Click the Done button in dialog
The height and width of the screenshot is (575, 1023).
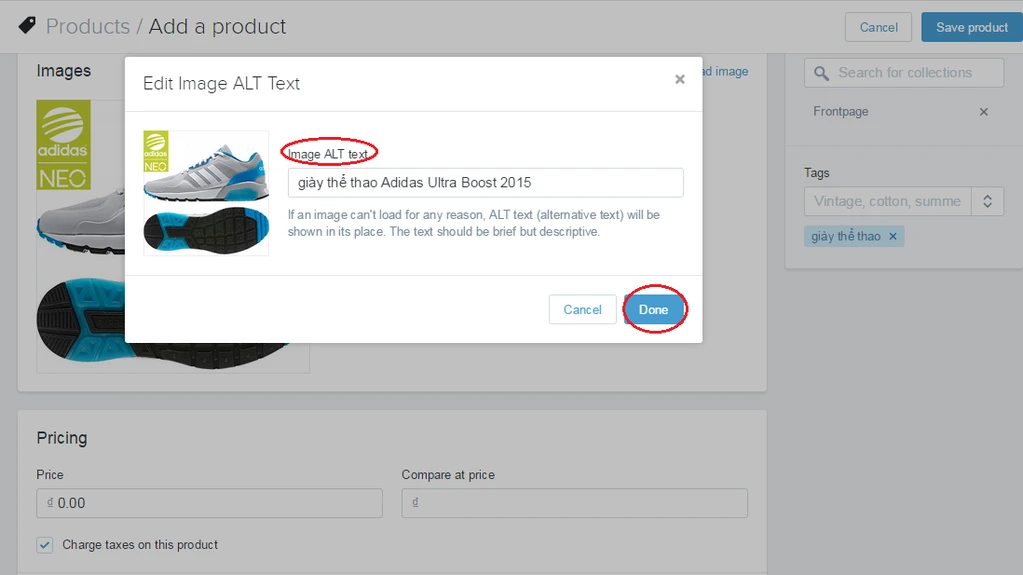[x=654, y=310]
